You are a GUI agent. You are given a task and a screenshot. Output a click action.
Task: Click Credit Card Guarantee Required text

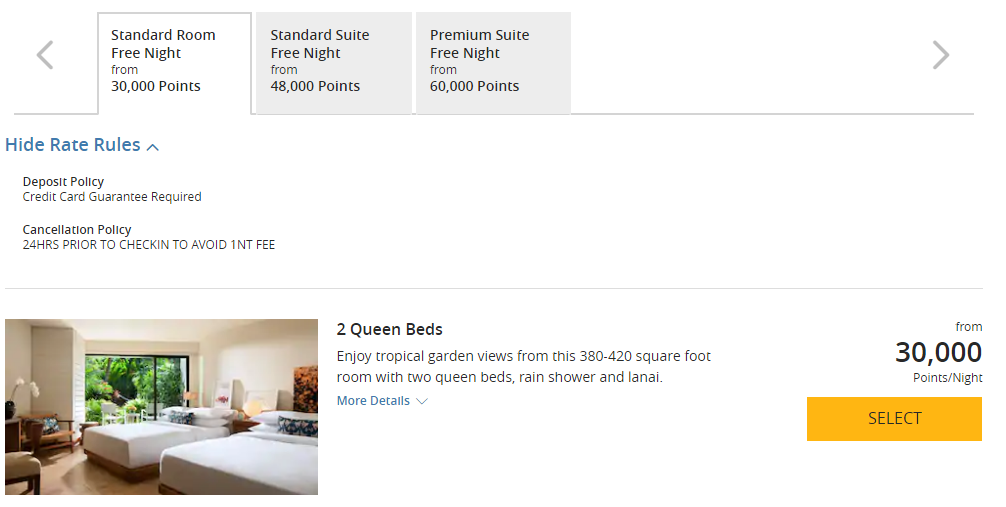click(112, 196)
